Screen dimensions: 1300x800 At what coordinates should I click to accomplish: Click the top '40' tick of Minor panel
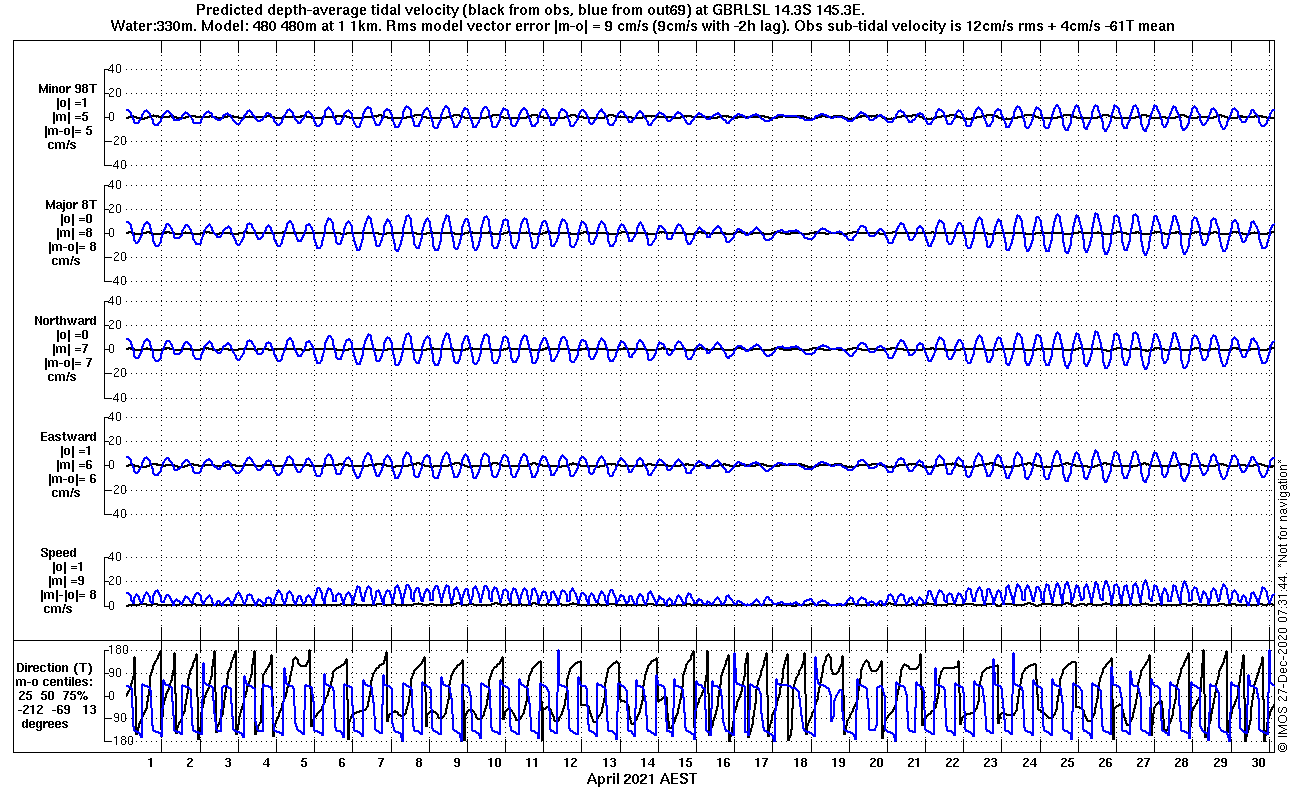tap(114, 68)
